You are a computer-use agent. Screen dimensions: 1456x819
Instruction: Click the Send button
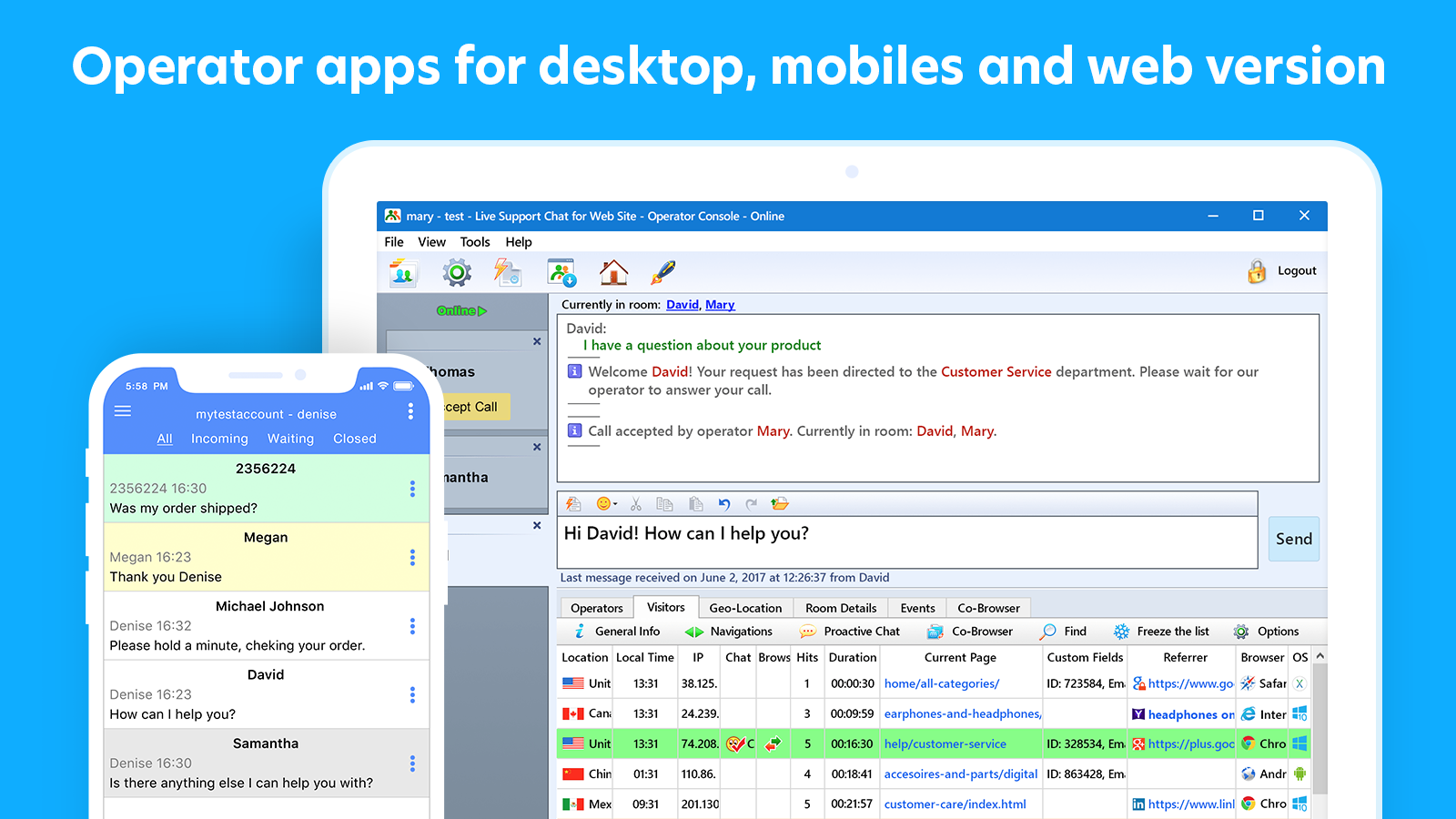coord(1293,539)
